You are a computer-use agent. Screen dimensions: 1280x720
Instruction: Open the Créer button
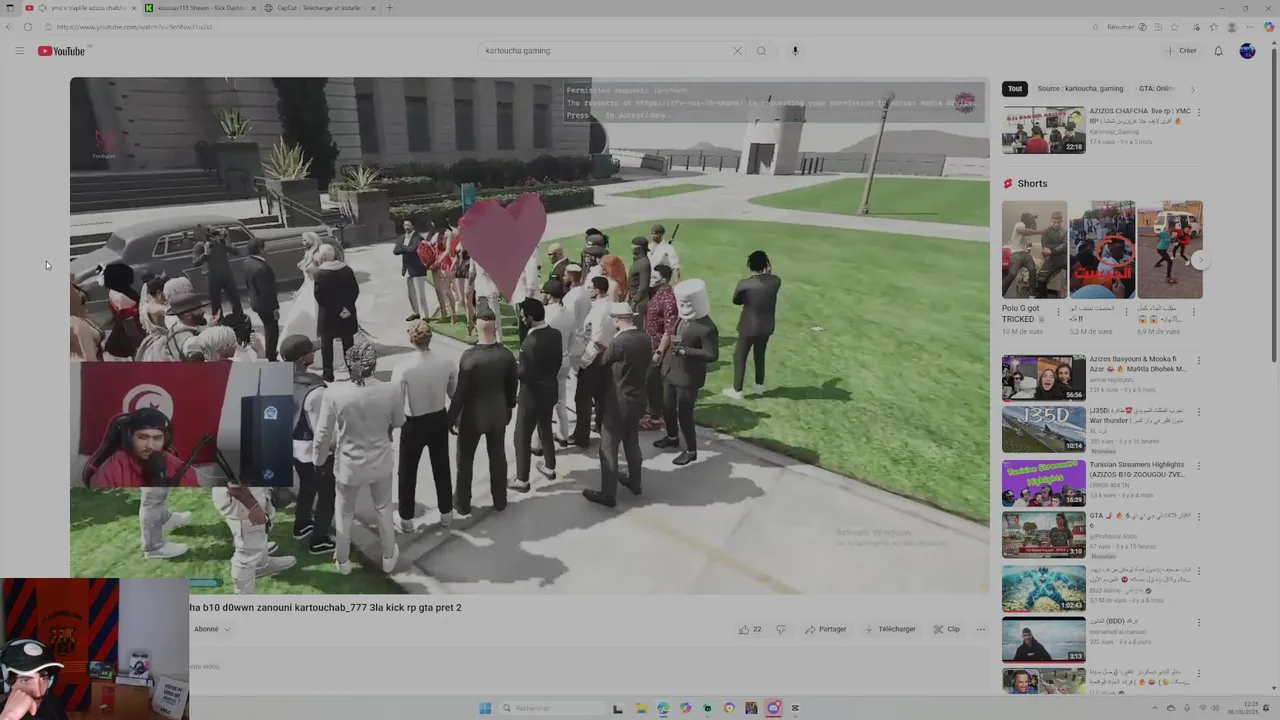point(1181,51)
